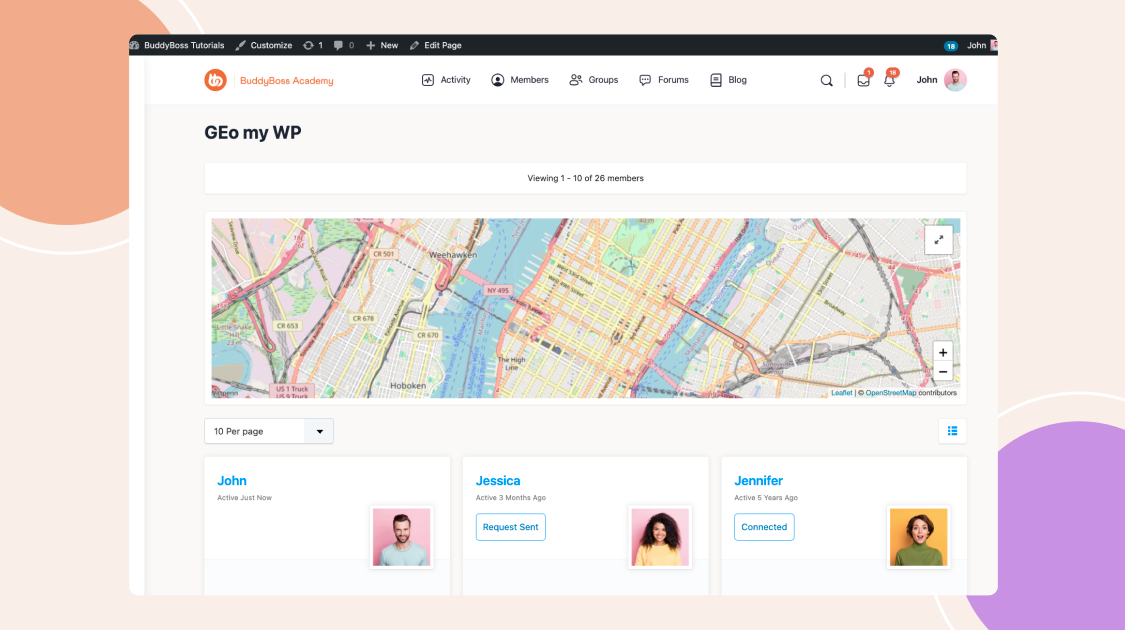Click the OpenStreetMap attribution link

890,392
